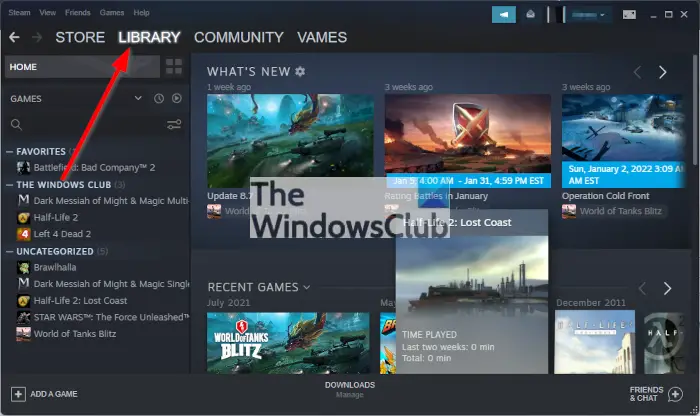Select Battlefield: Bad Company 2
This screenshot has height=416, width=700.
[x=94, y=168]
